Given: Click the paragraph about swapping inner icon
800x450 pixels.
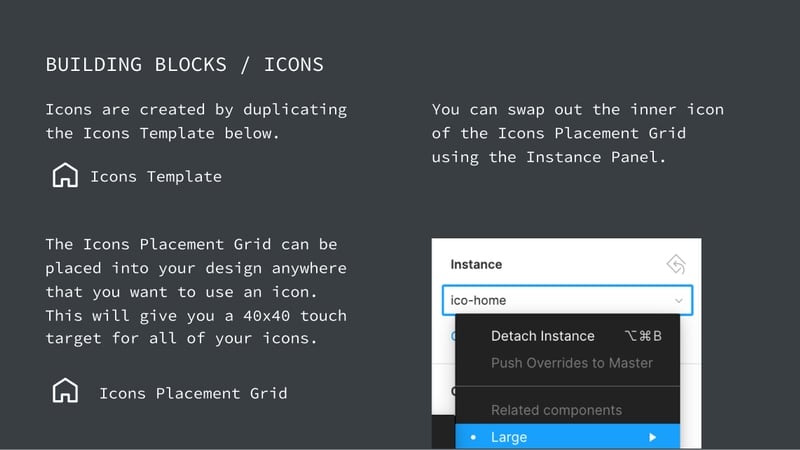Looking at the screenshot, I should pyautogui.click(x=578, y=133).
